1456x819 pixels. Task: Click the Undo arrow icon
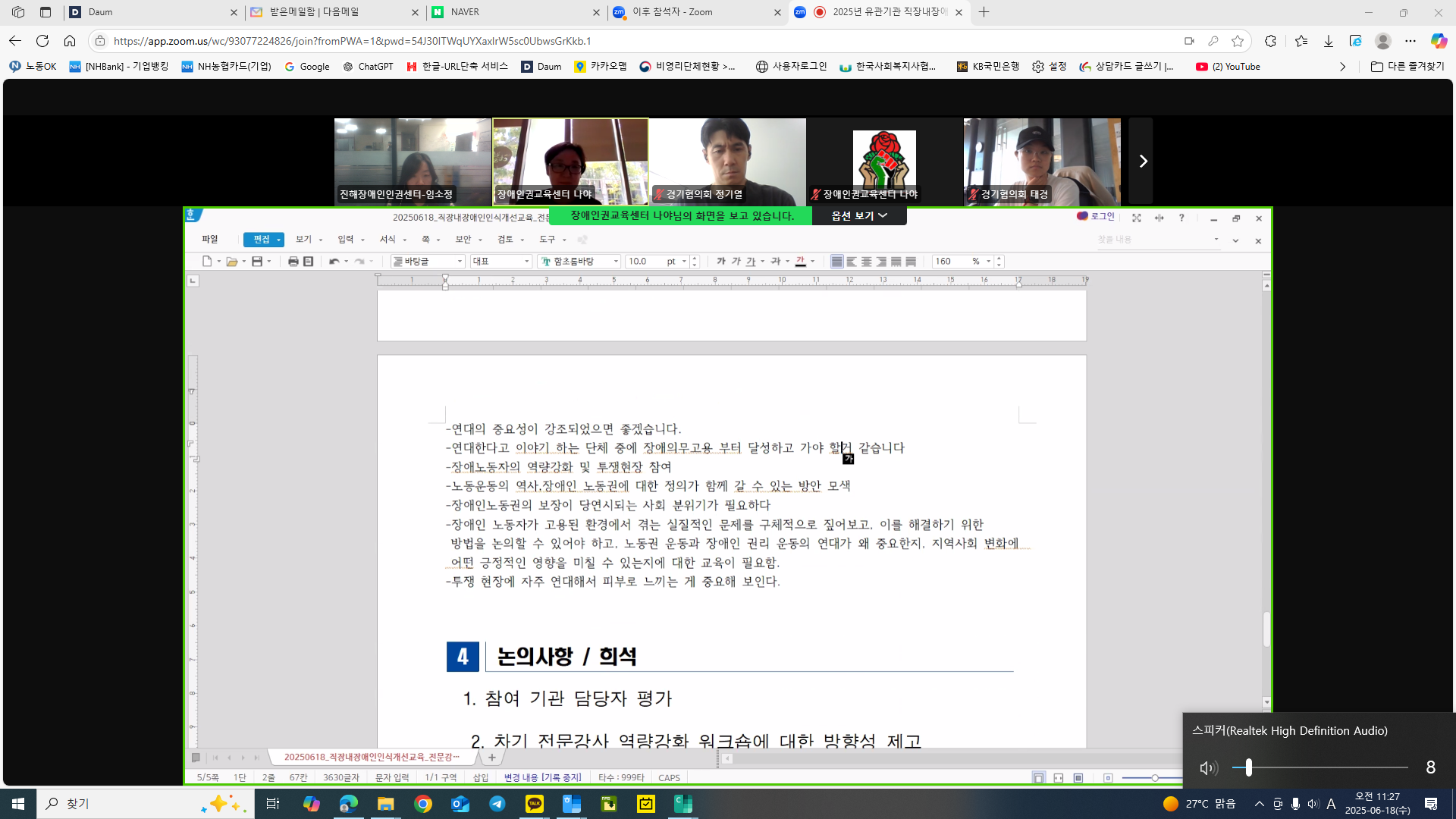334,262
